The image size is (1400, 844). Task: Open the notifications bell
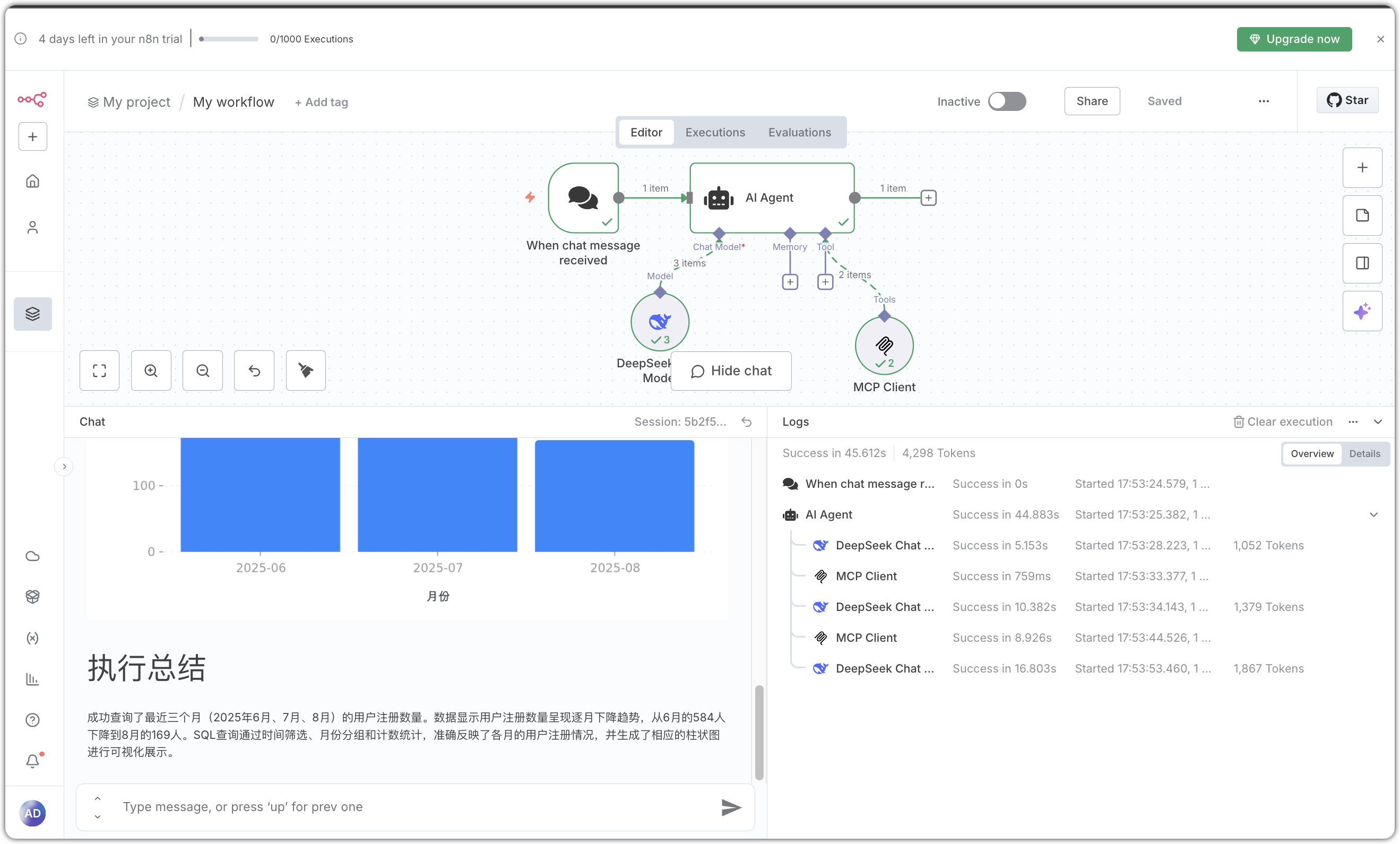(x=32, y=760)
